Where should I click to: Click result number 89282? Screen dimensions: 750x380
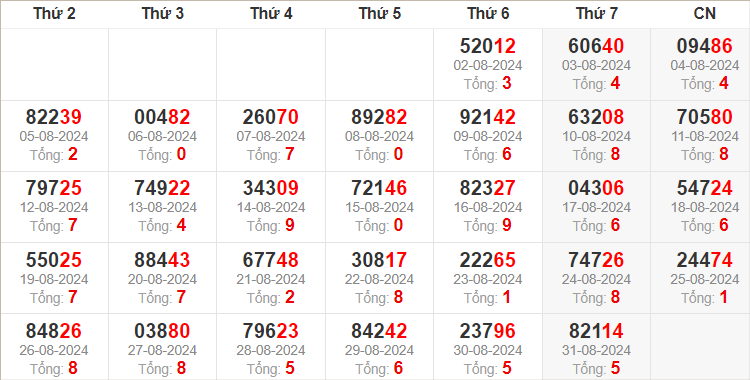point(379,117)
